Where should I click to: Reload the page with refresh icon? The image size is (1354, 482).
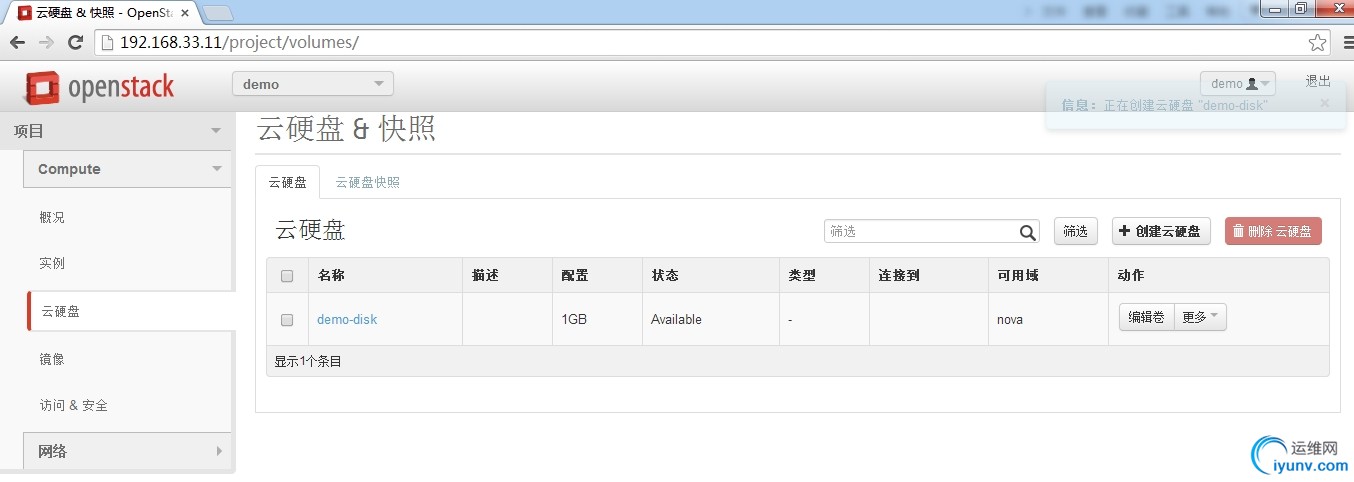coord(75,42)
